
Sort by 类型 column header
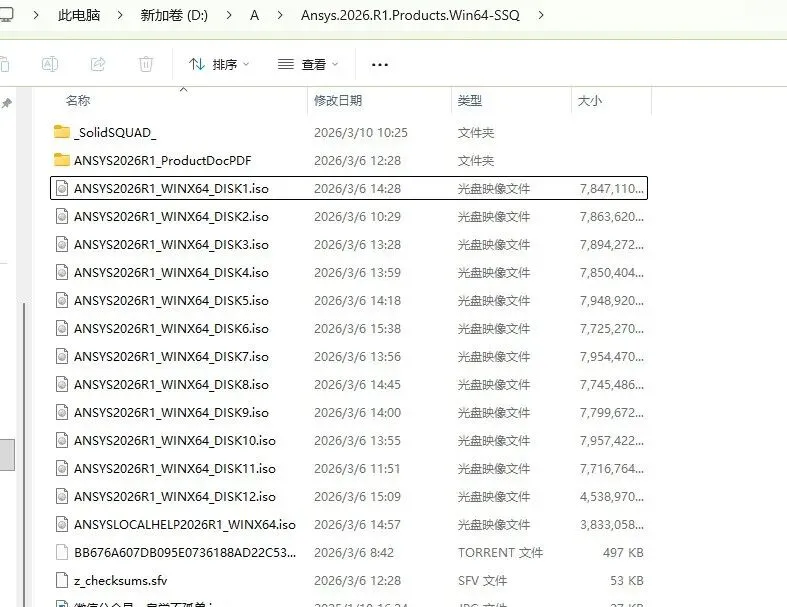pos(469,100)
